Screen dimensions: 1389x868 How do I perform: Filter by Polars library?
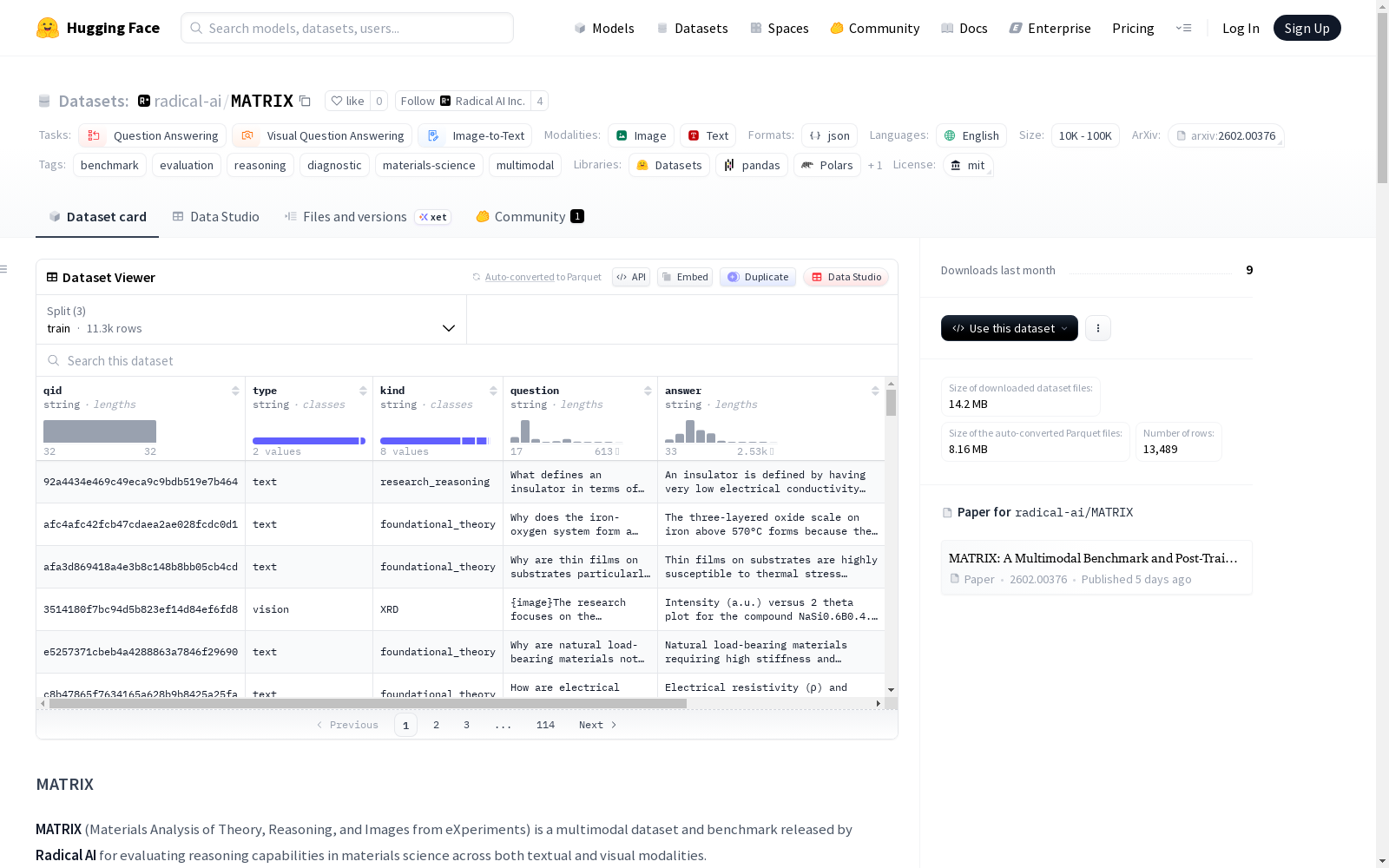[x=827, y=165]
